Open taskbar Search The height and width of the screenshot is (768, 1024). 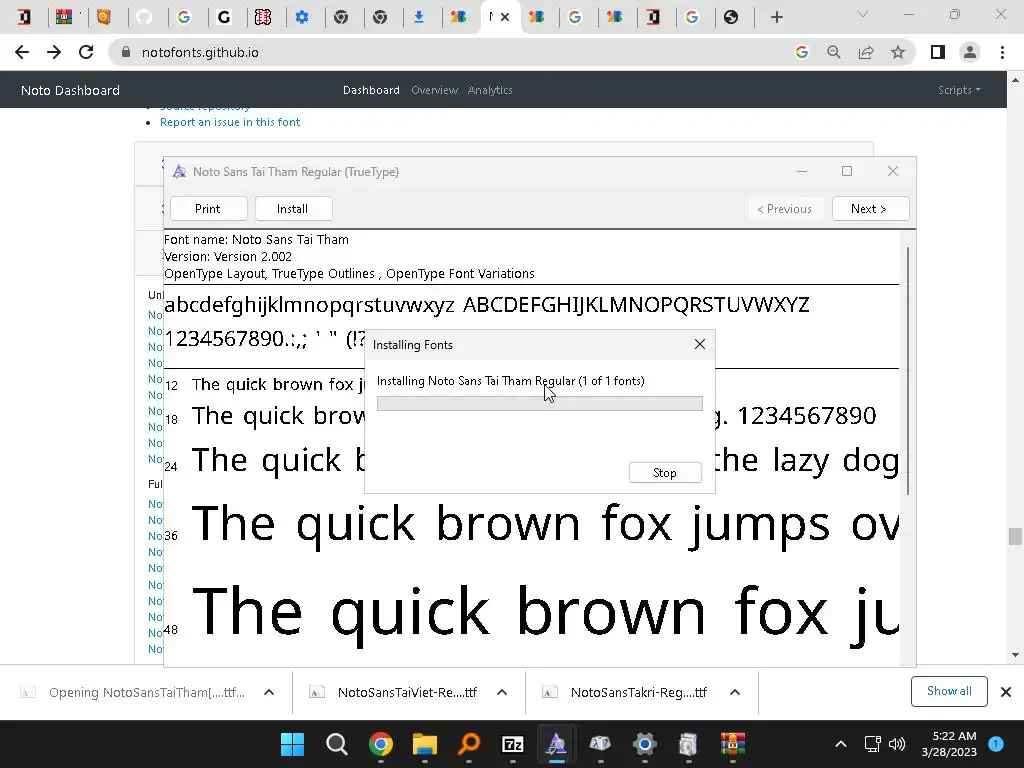pos(337,744)
